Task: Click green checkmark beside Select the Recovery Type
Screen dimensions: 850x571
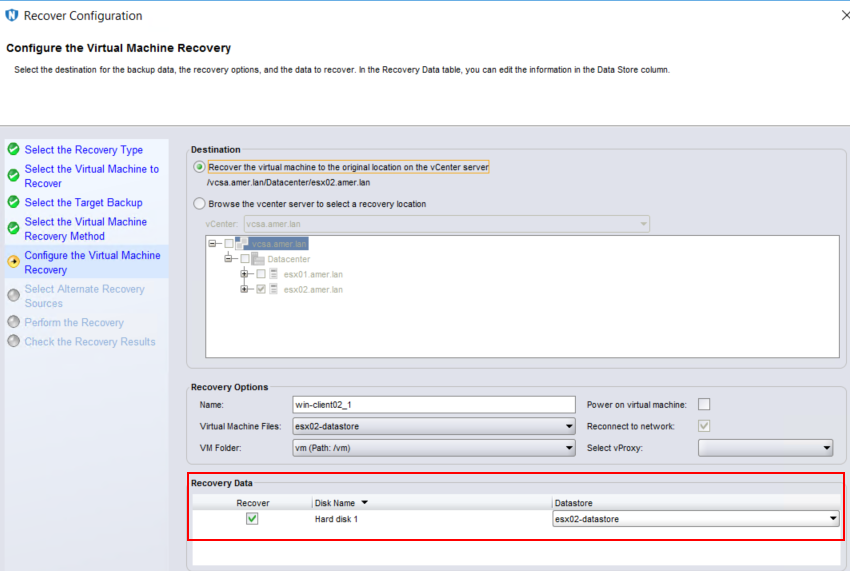Action: tap(13, 150)
